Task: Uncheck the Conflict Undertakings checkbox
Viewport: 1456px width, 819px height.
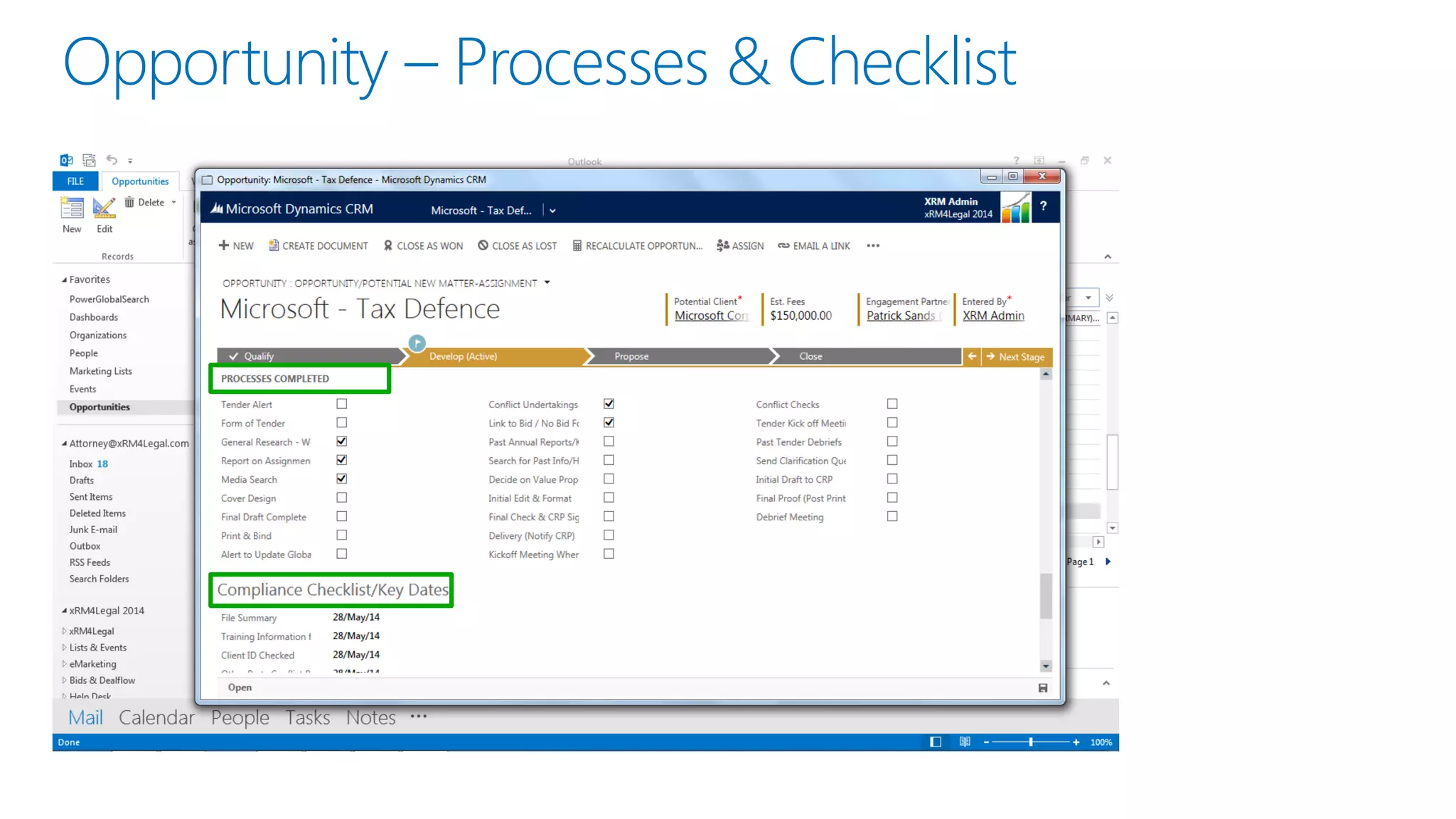Action: pos(609,404)
